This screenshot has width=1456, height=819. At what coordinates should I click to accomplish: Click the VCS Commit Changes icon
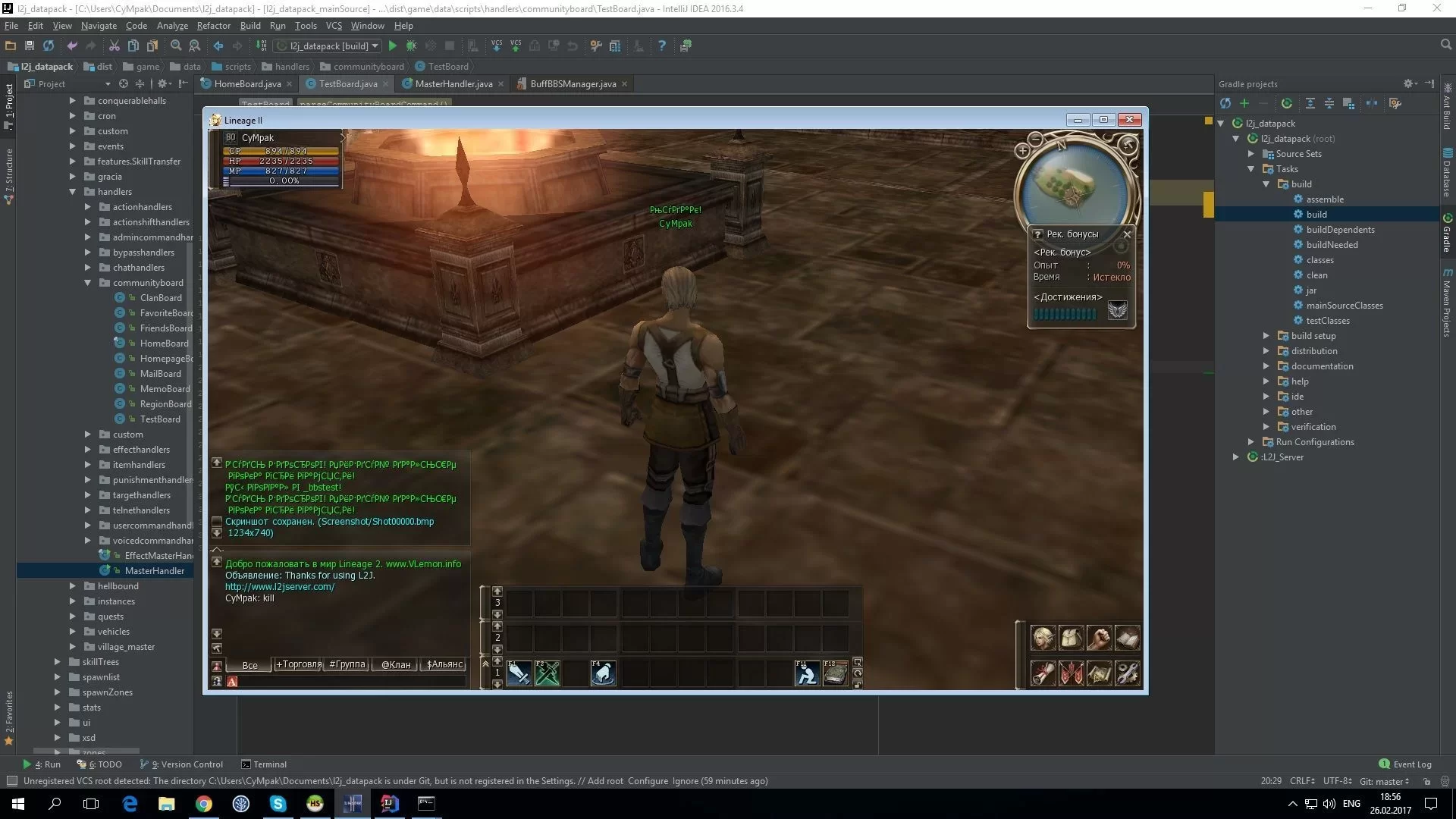516,46
